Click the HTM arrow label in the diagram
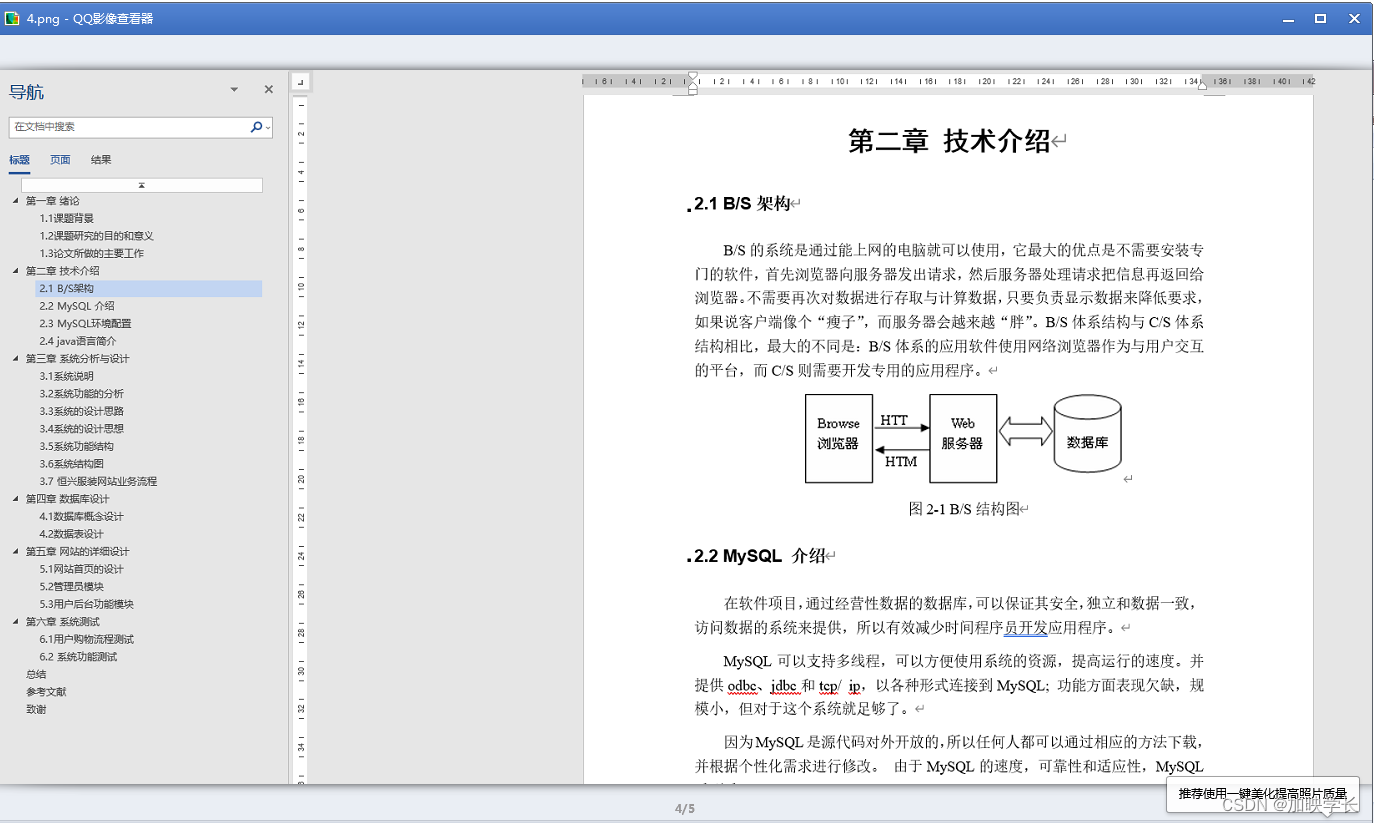This screenshot has height=823, width=1374. pos(901,461)
